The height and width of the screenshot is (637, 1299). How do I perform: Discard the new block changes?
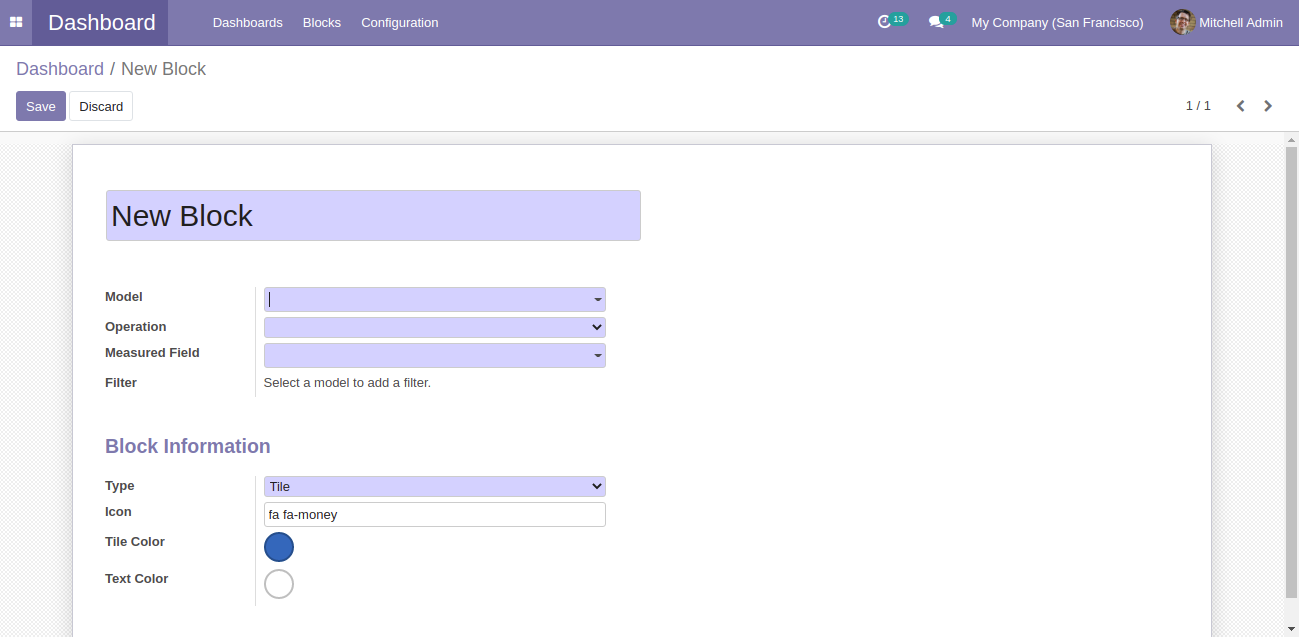tap(101, 106)
